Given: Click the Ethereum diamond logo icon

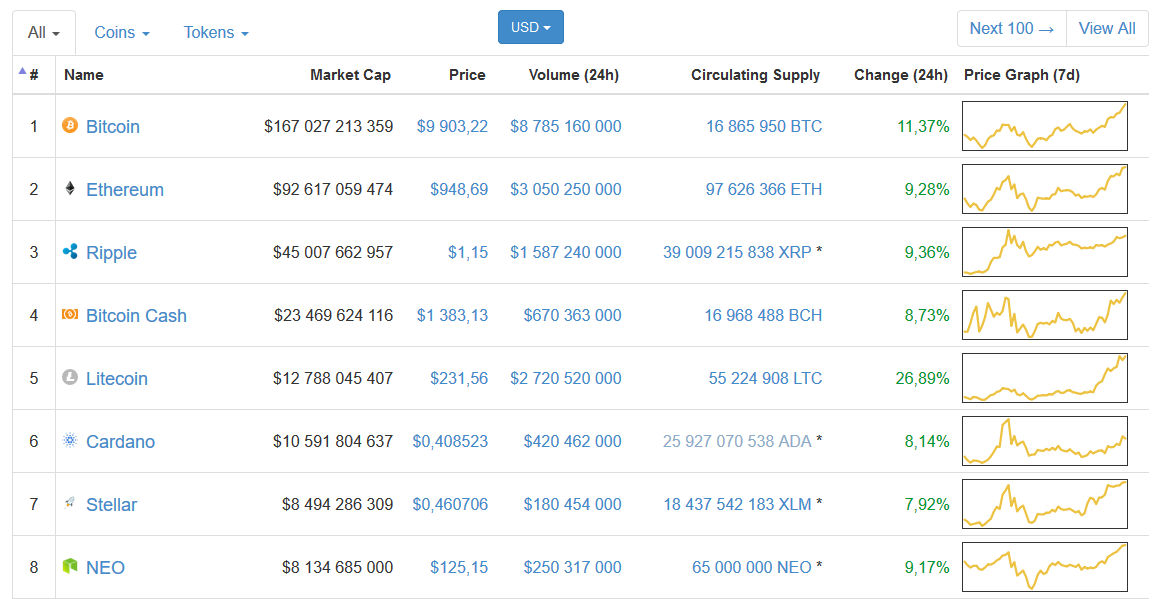Looking at the screenshot, I should [x=70, y=189].
